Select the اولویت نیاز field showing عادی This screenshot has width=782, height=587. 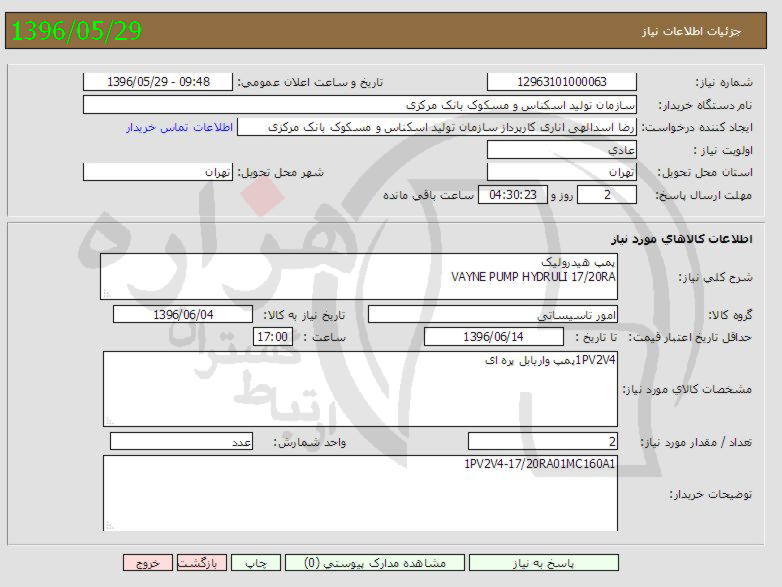(x=561, y=149)
